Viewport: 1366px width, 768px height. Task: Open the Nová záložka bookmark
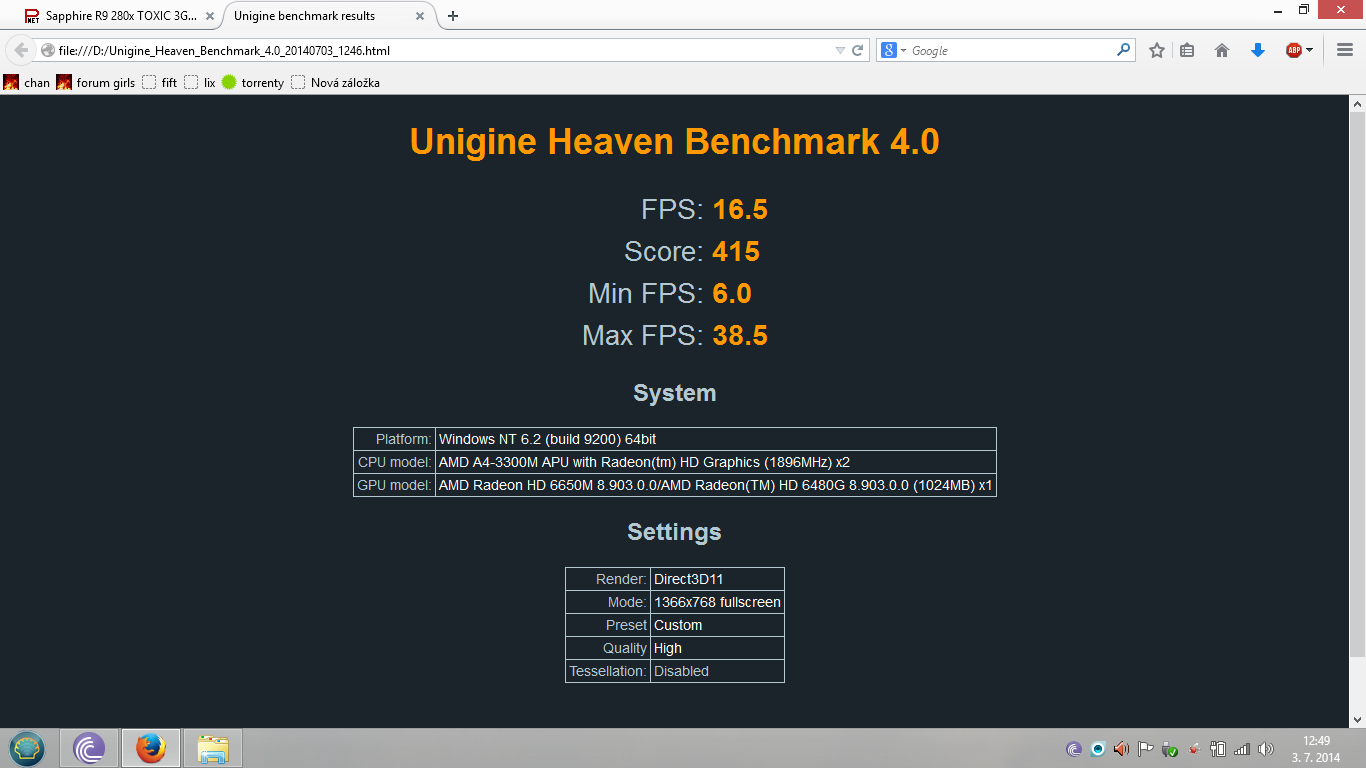[336, 83]
